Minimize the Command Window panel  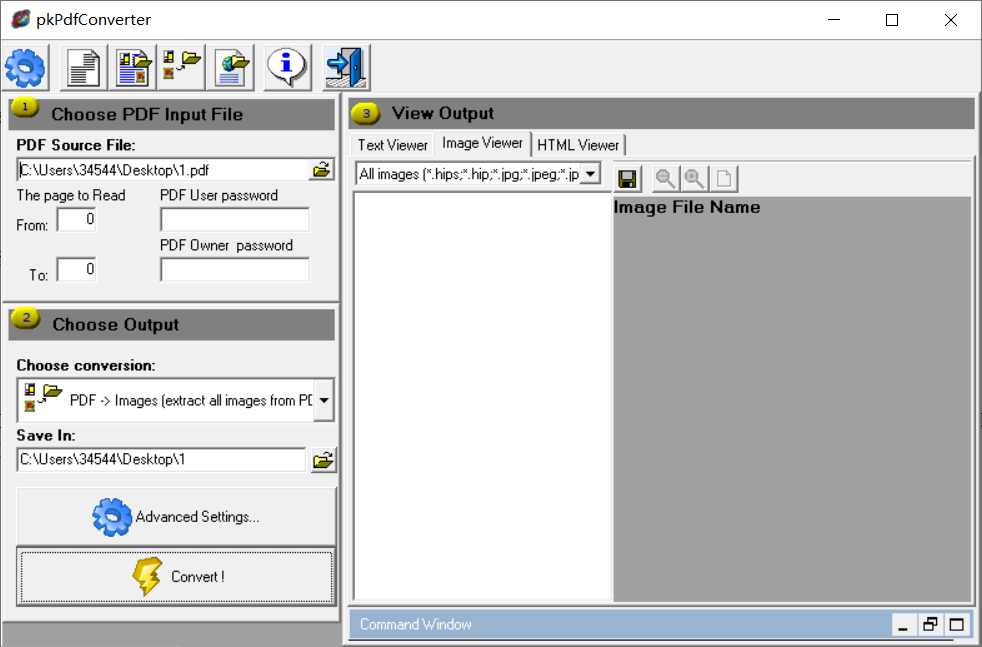click(902, 624)
